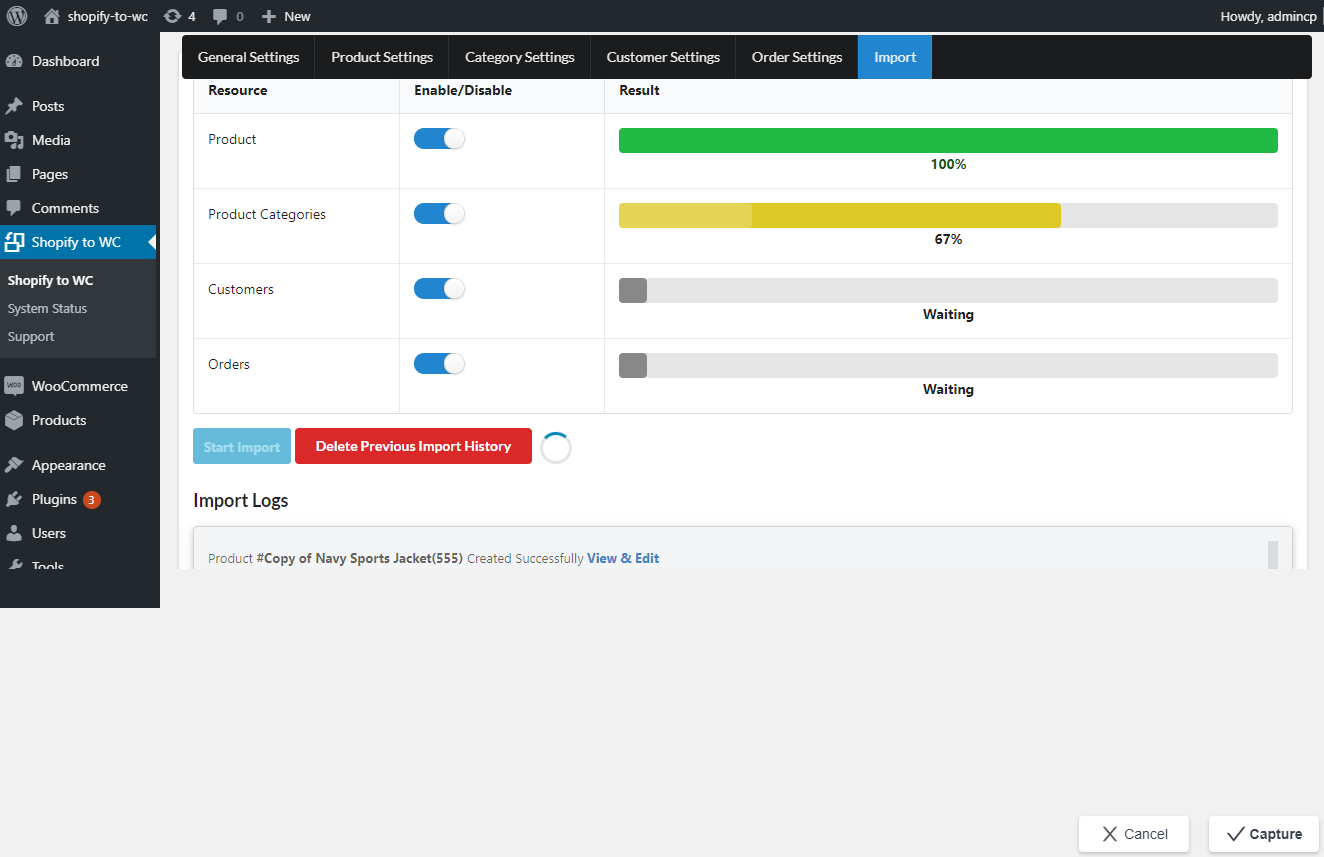The height and width of the screenshot is (857, 1324).
Task: Open the comments bubble icon in admin bar
Action: (220, 16)
